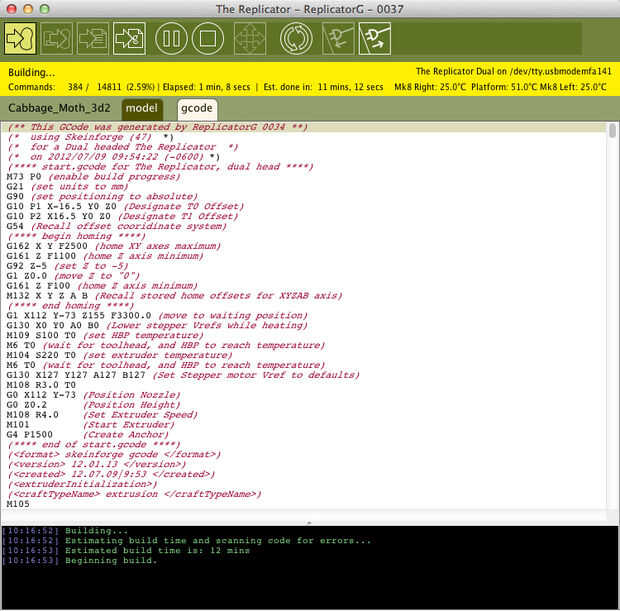This screenshot has height=611, width=620.
Task: Click the line 'G4 P1500 (Create Anchor)'
Action: 87,434
